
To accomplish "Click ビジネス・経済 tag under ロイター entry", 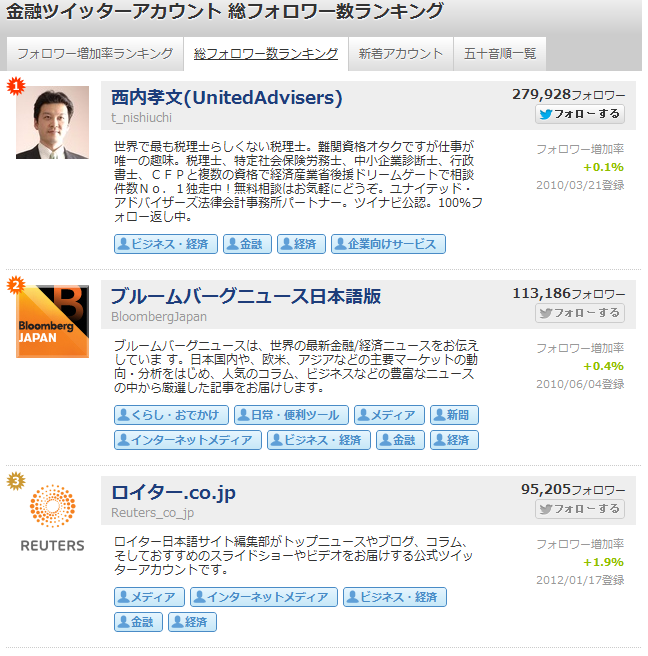I will [x=395, y=597].
